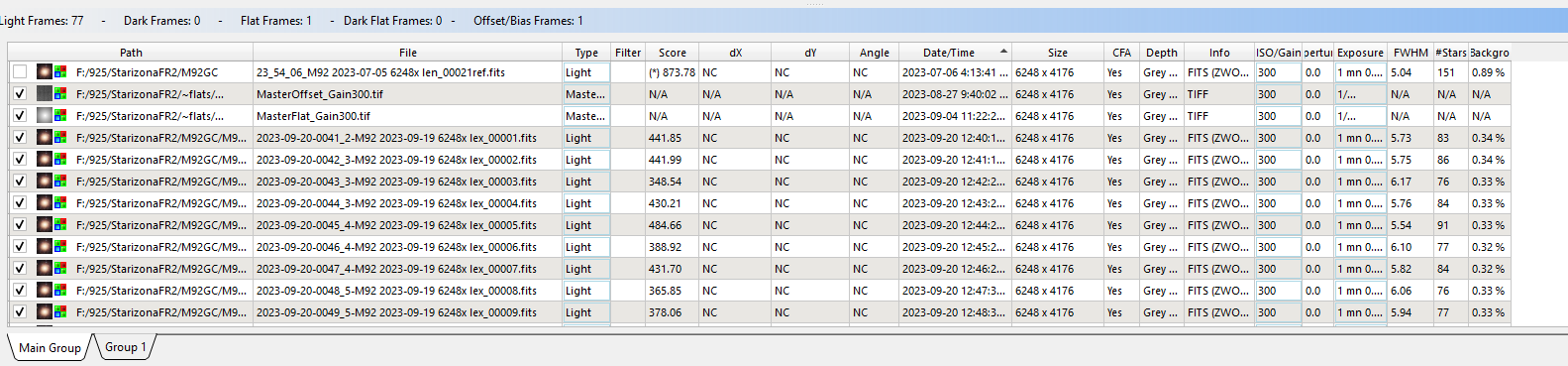Screen dimensions: 1568x366
Task: Click the star thumbnail icon for lex_00007.fits
Action: (x=45, y=269)
